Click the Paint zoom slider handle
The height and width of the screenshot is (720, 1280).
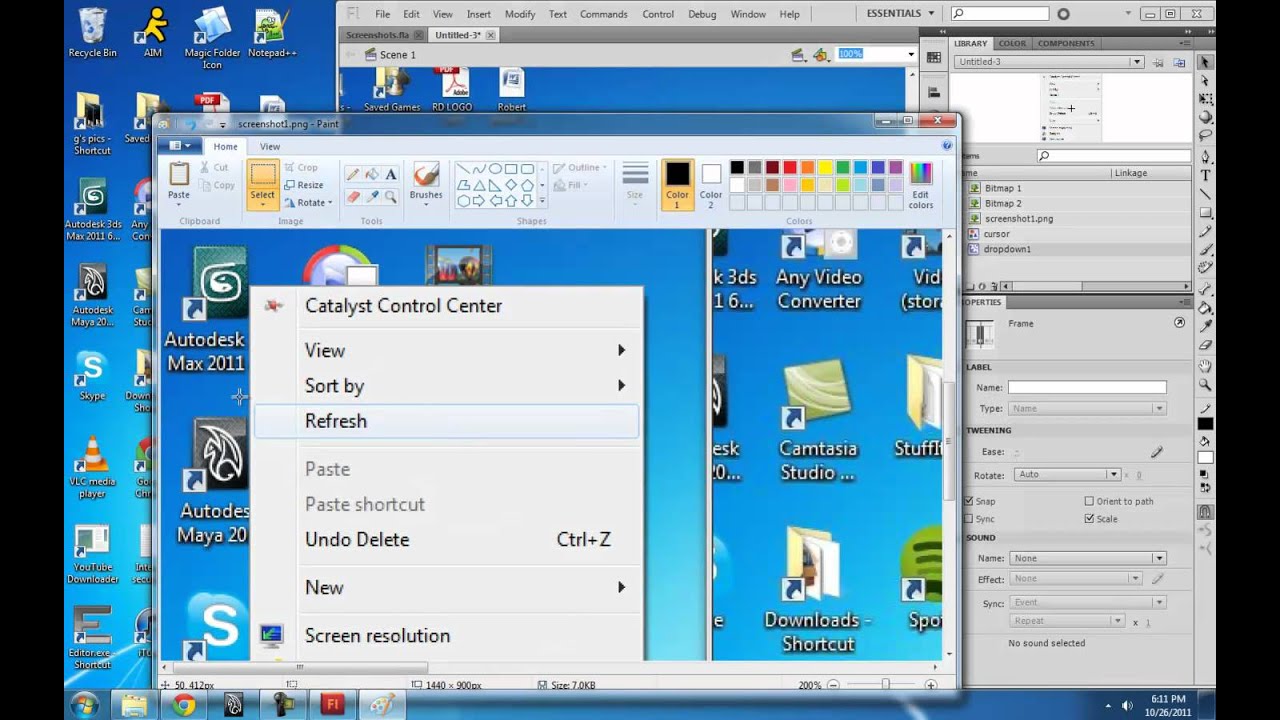pos(885,685)
